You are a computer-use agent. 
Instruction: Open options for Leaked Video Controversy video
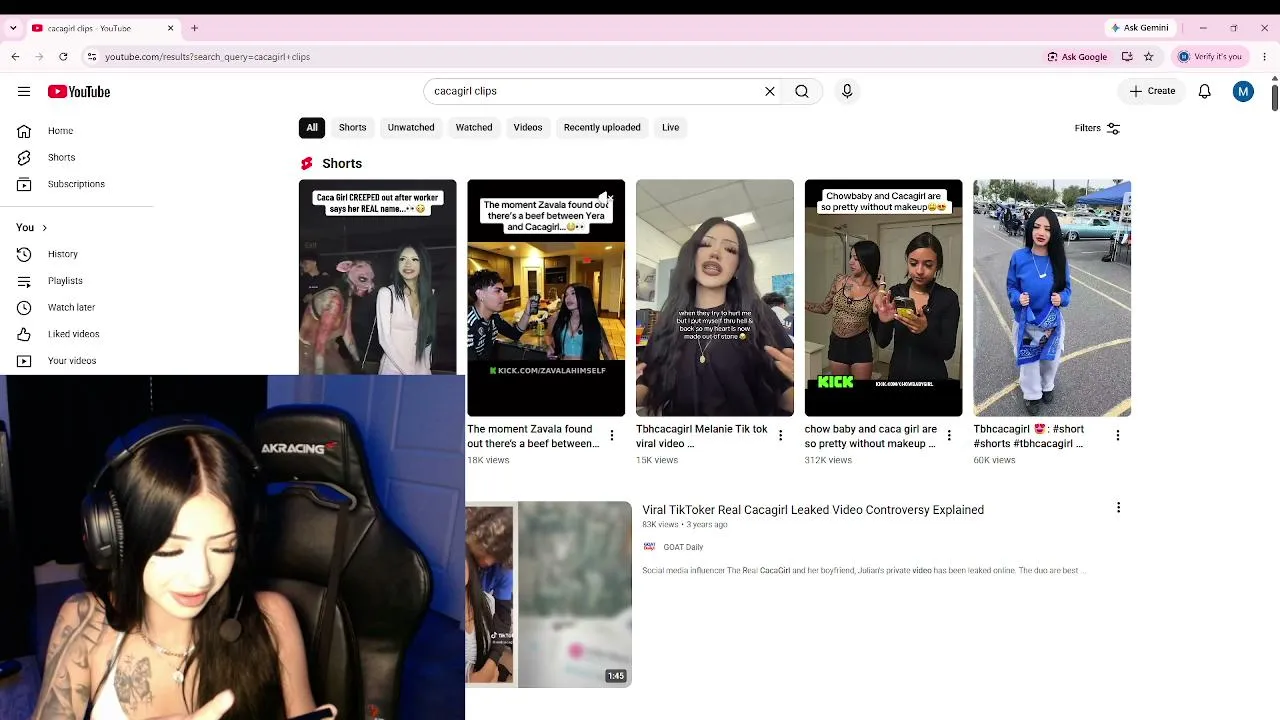click(1118, 508)
